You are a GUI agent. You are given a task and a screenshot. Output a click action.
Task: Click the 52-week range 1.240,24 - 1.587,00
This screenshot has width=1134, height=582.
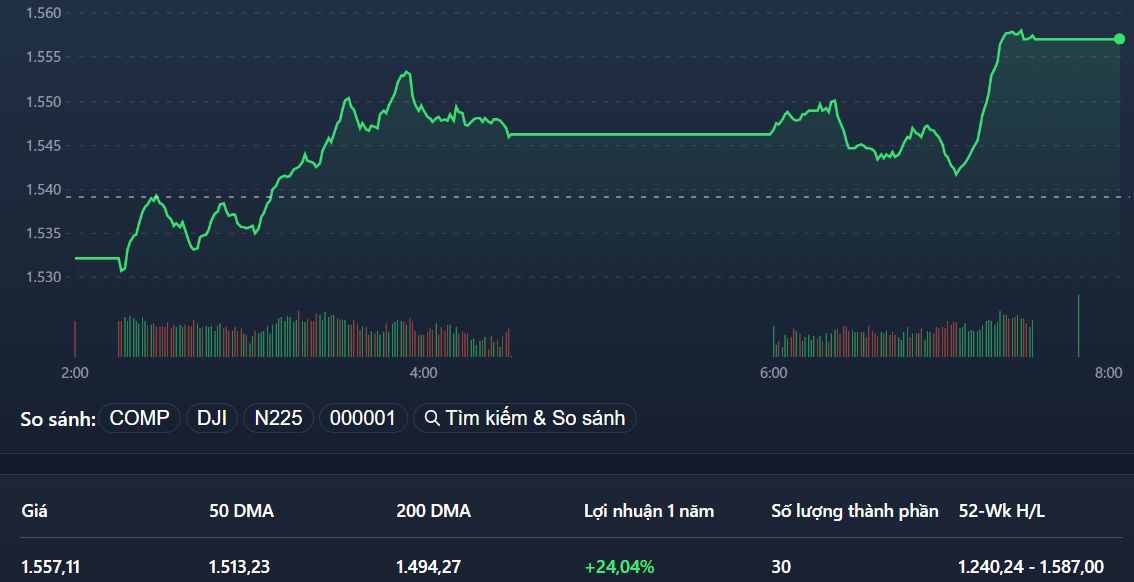[x=1033, y=565]
